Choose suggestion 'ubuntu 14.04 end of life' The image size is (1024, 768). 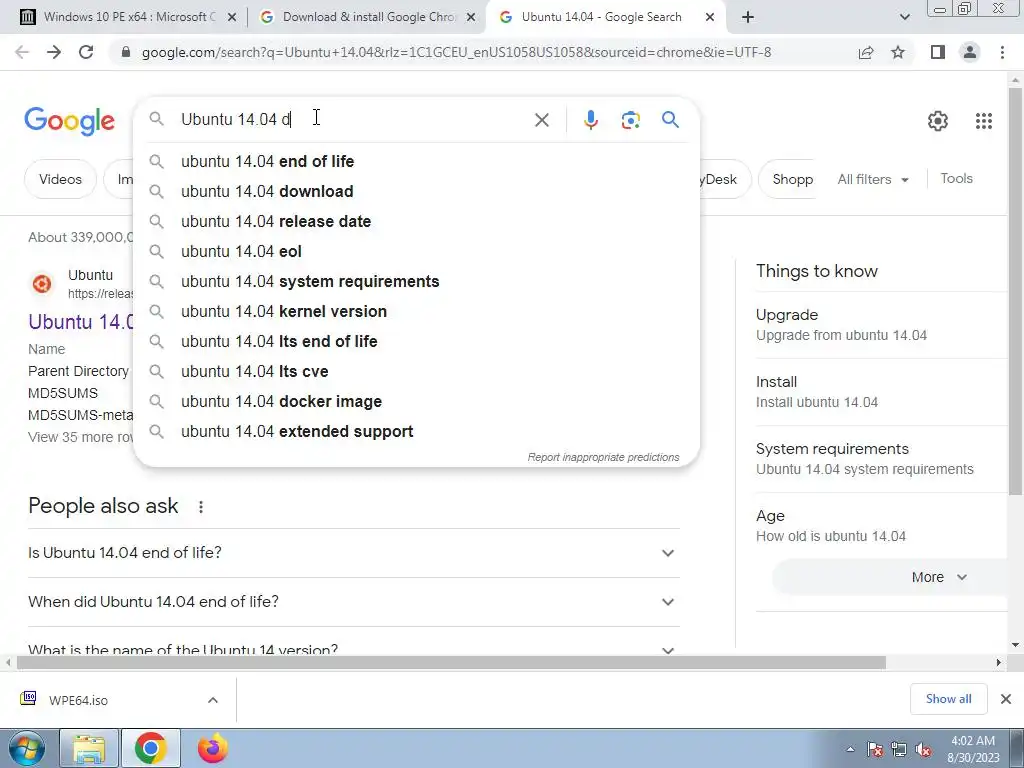pos(416,161)
